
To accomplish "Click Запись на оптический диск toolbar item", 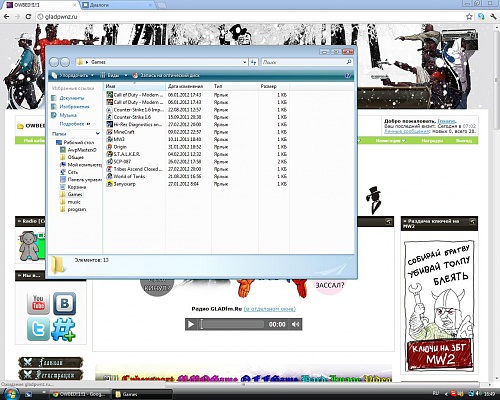I will (x=166, y=75).
